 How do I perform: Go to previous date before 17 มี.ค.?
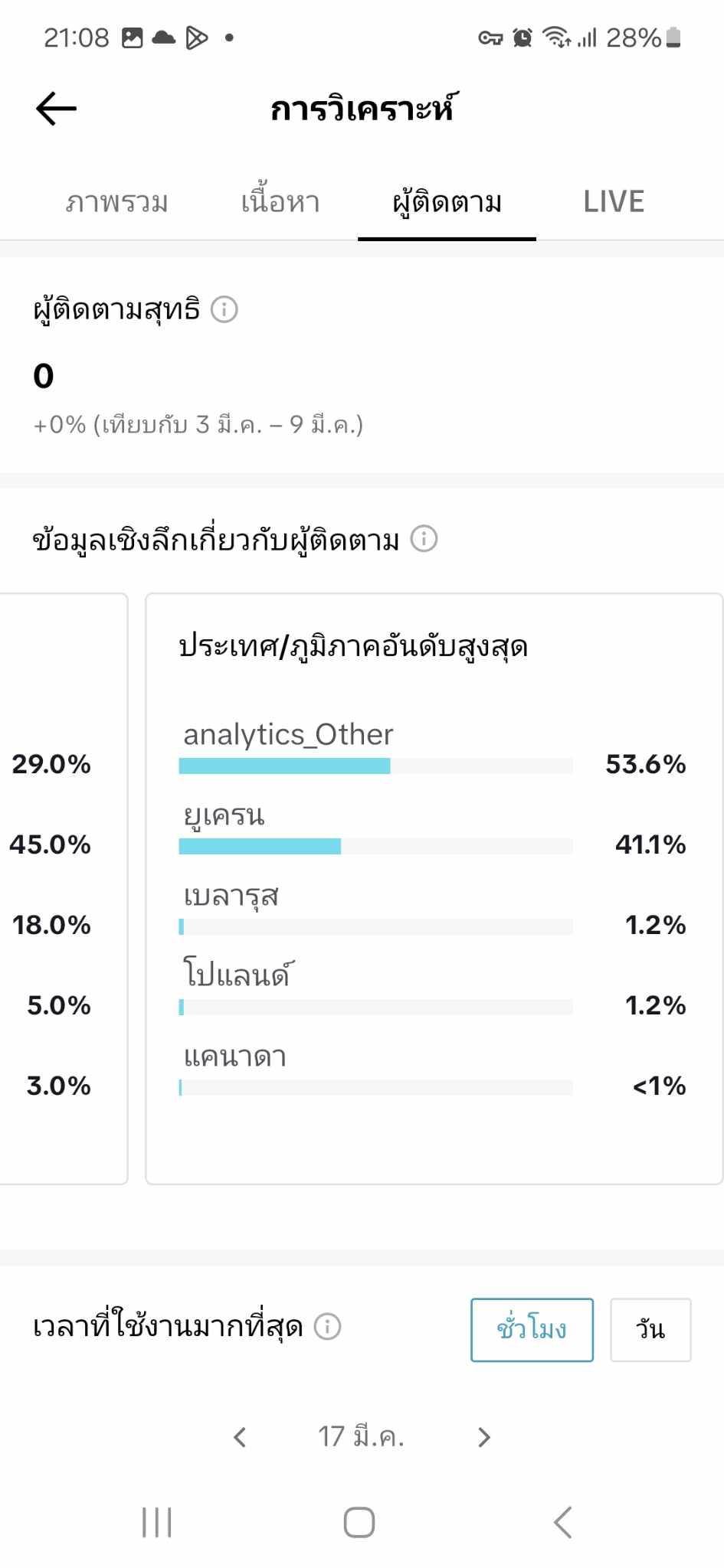pos(240,1437)
